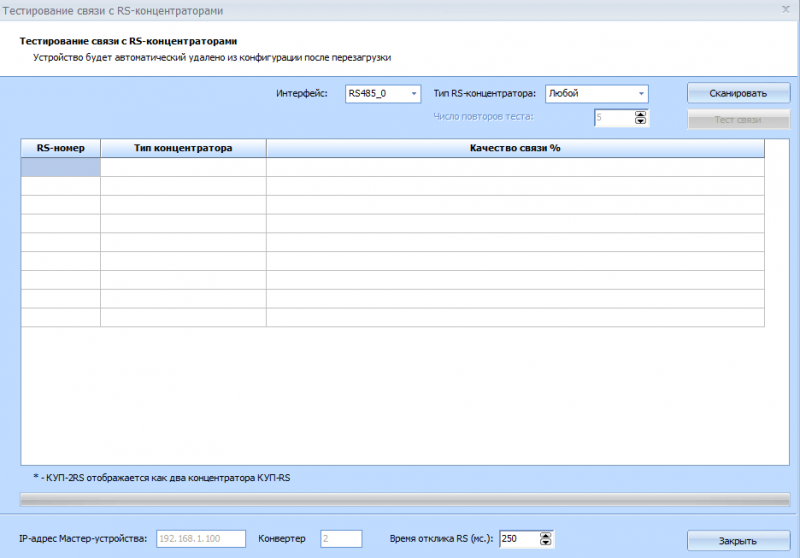Increase Число повторов теста with up arrow
Screen dimensions: 800x558
tap(641, 114)
